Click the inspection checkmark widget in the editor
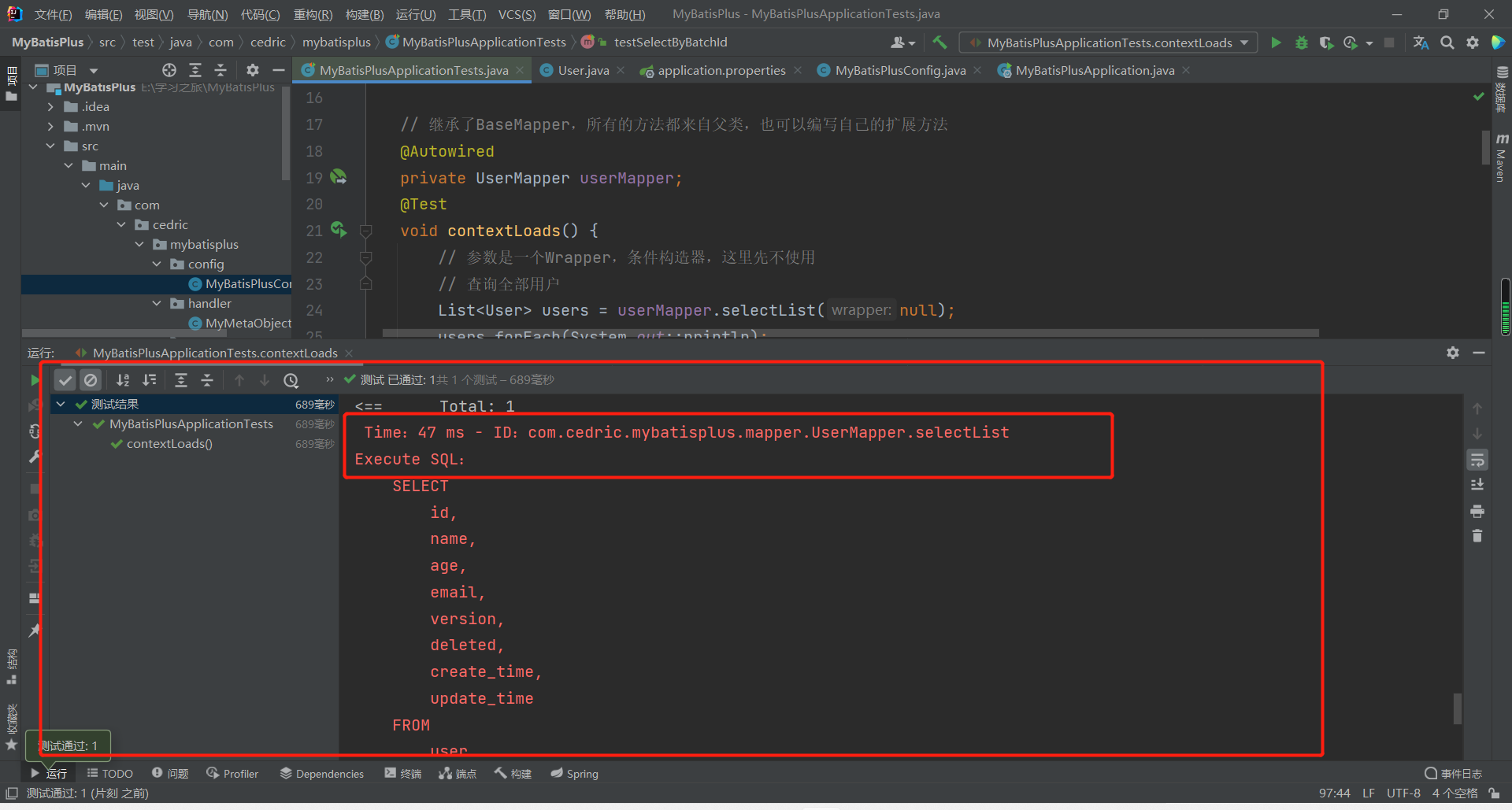Image resolution: width=1512 pixels, height=810 pixels. (1479, 96)
